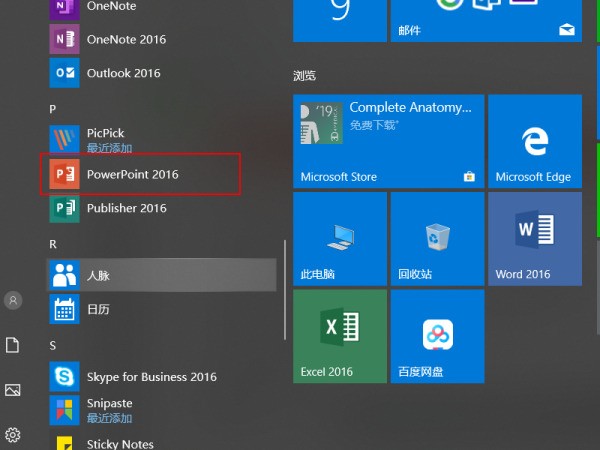Screen dimensions: 600x450
Task: Launch the Microsoft Edge tile
Action: (x=535, y=142)
